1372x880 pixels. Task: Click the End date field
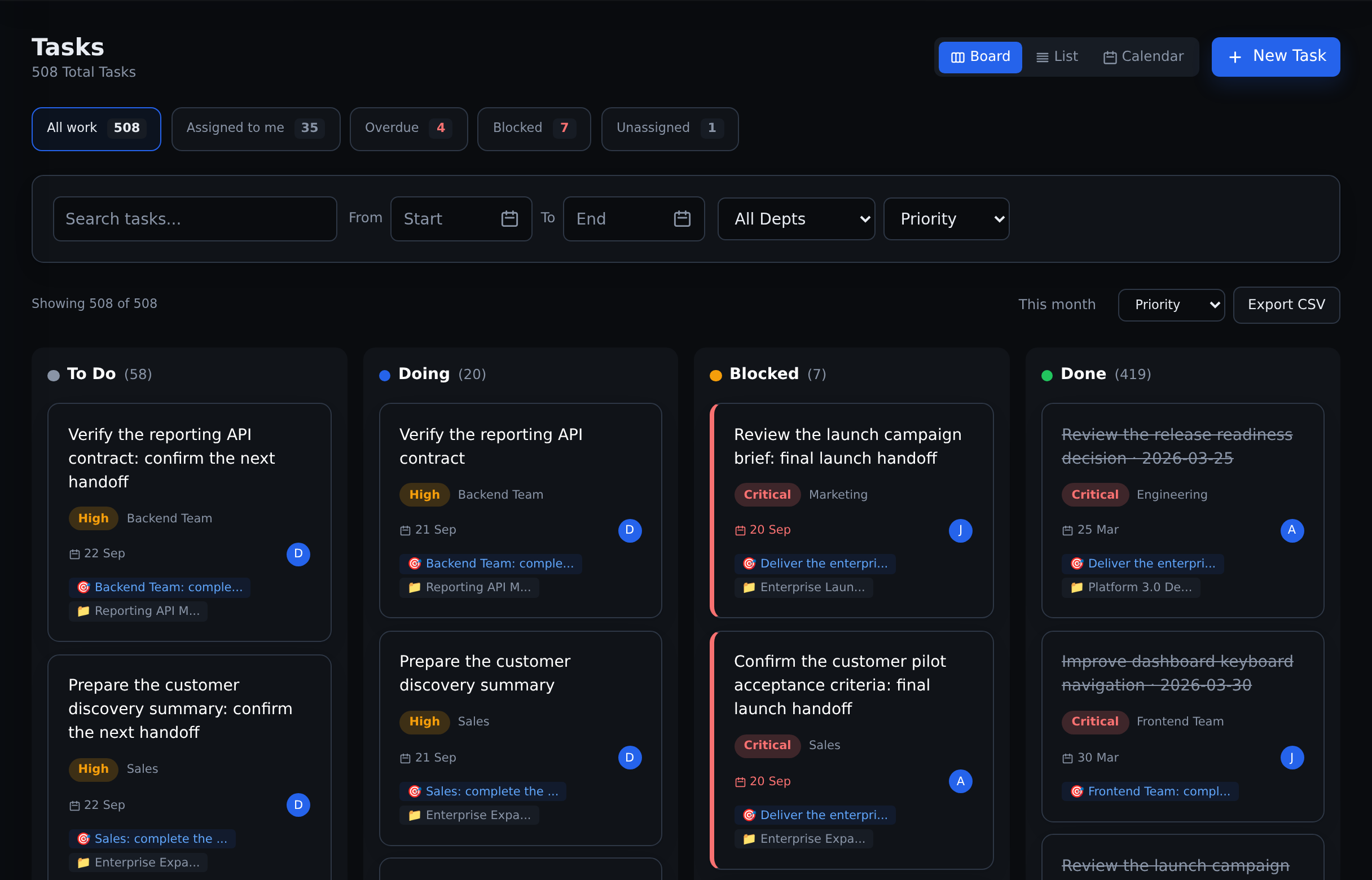(x=633, y=219)
